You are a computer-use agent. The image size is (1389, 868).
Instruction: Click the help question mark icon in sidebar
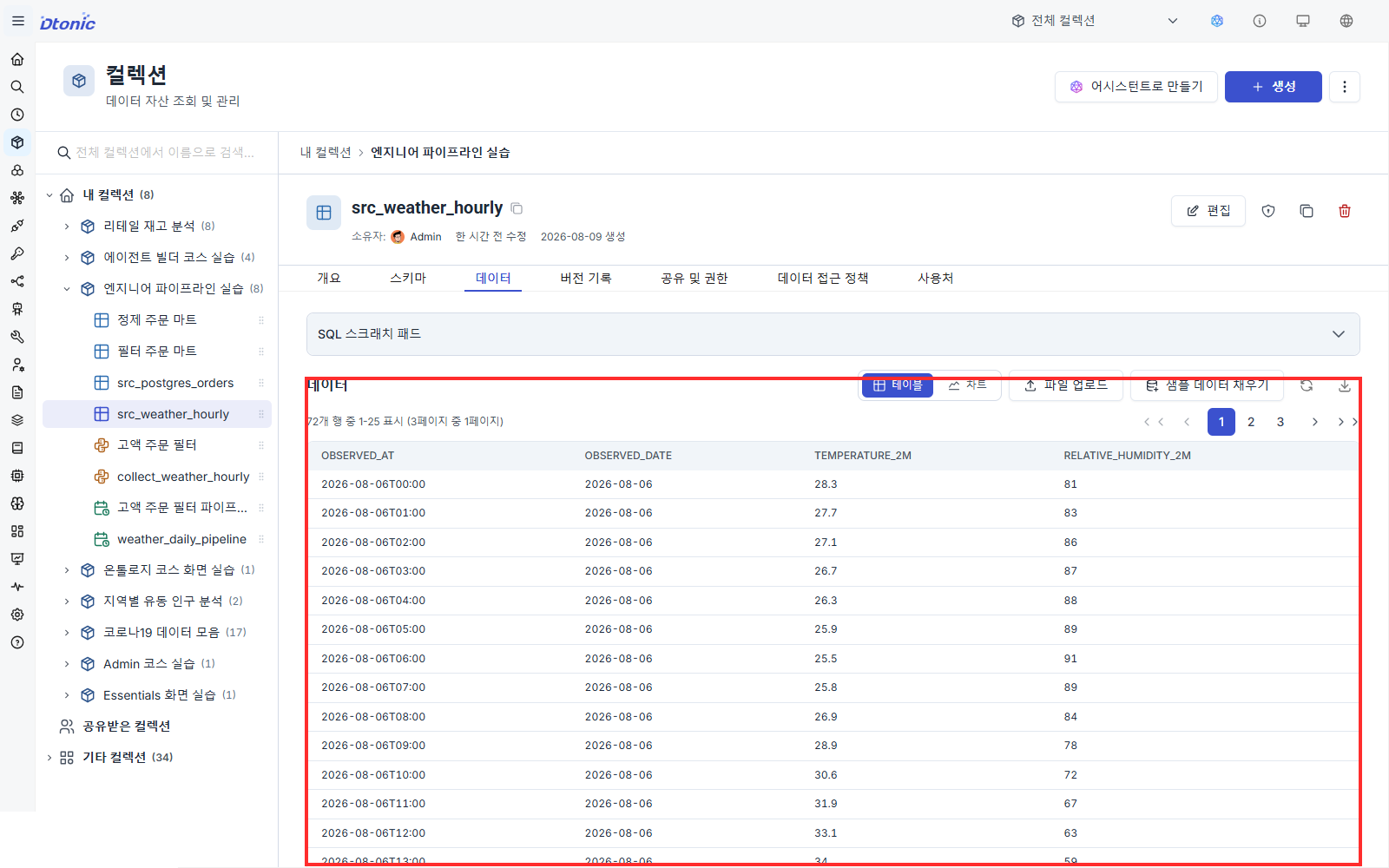(x=17, y=642)
